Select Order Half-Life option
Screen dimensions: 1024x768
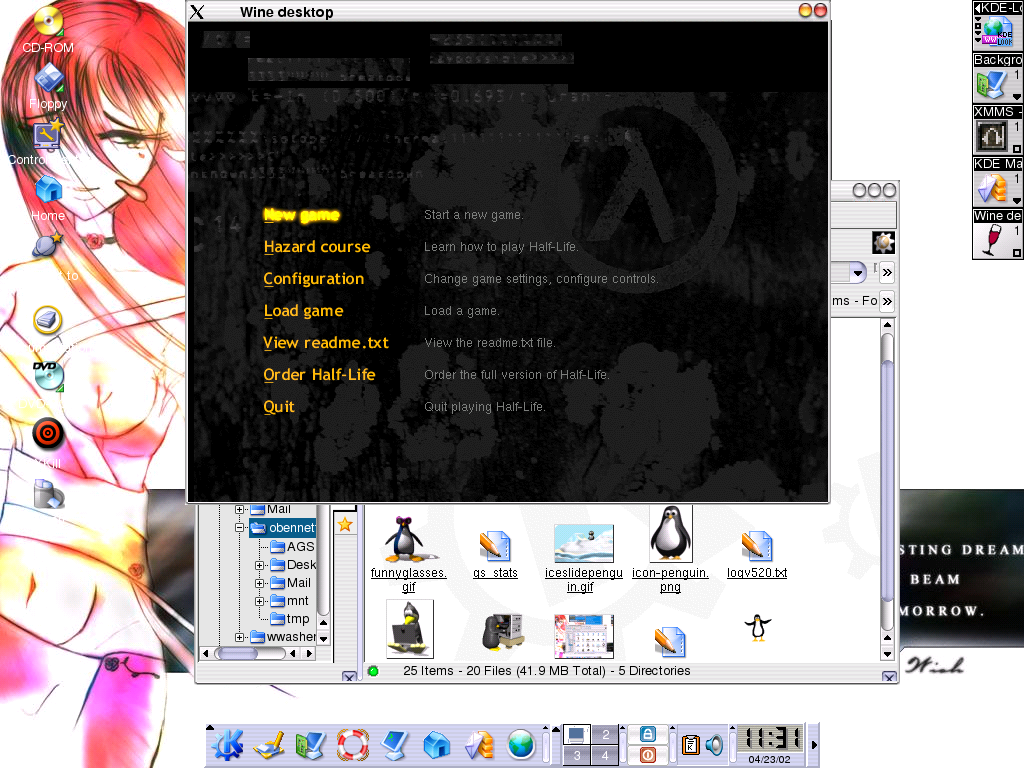click(319, 375)
